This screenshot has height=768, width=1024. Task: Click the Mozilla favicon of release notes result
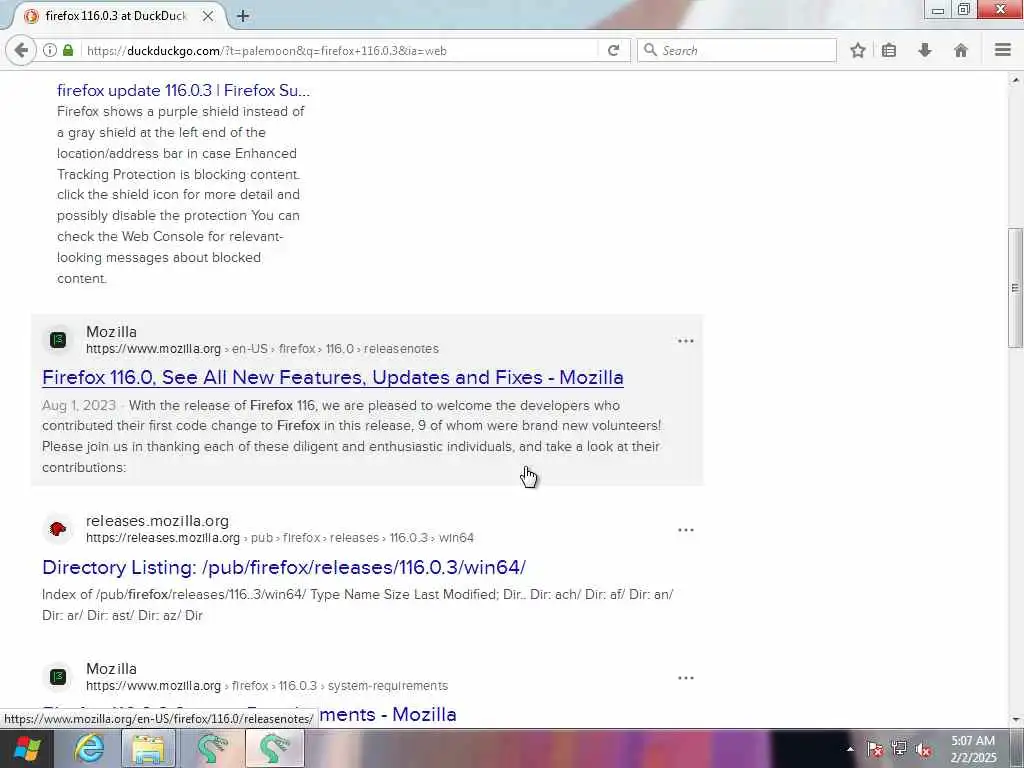(58, 340)
